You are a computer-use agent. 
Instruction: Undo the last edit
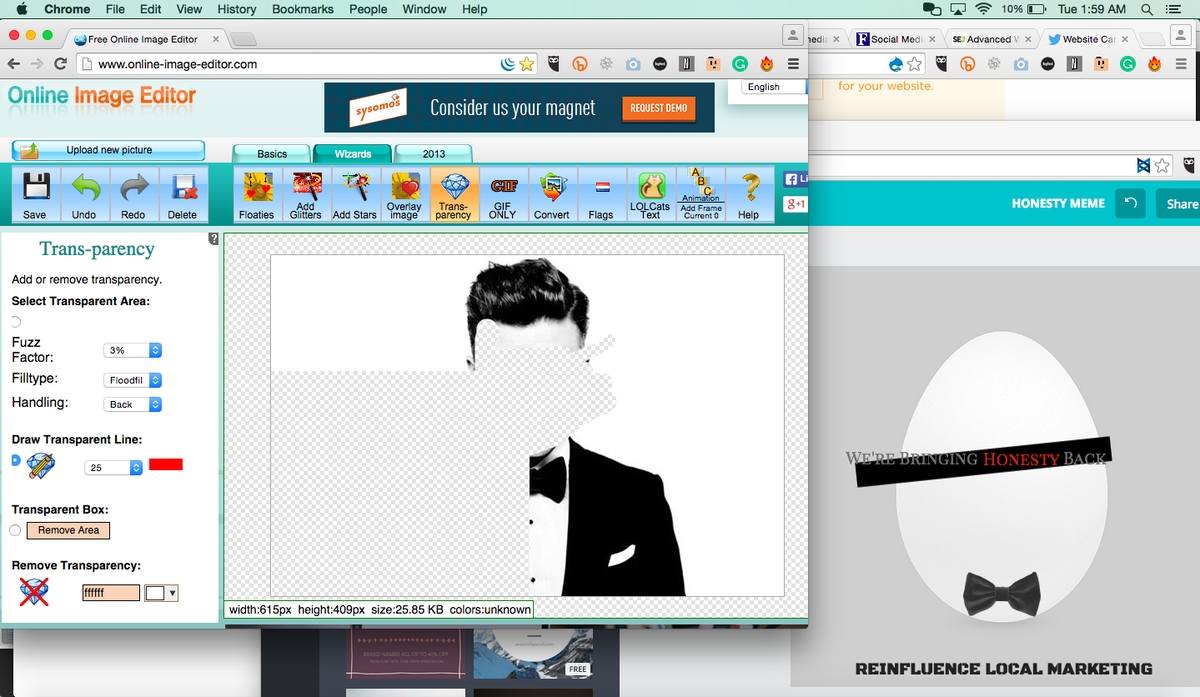pos(85,193)
